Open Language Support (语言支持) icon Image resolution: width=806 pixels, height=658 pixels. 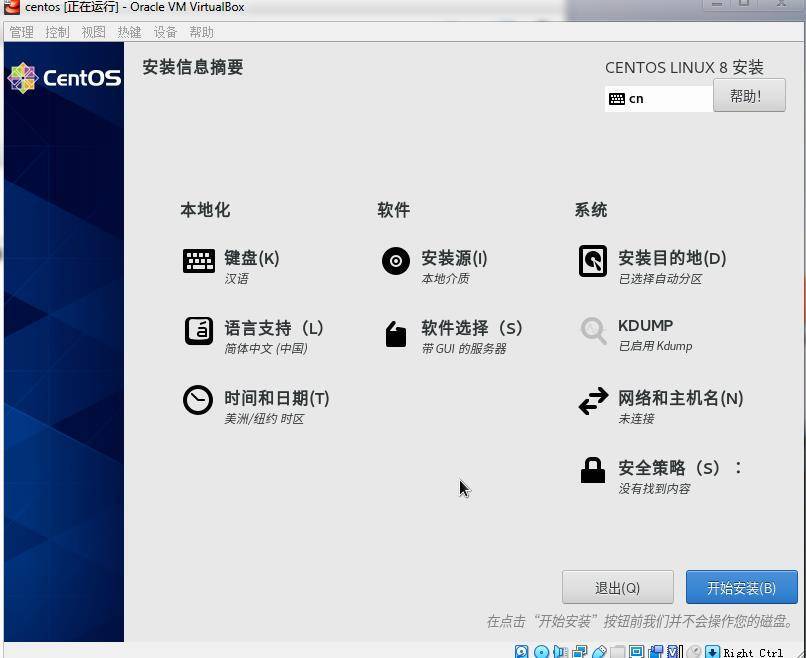click(199, 331)
